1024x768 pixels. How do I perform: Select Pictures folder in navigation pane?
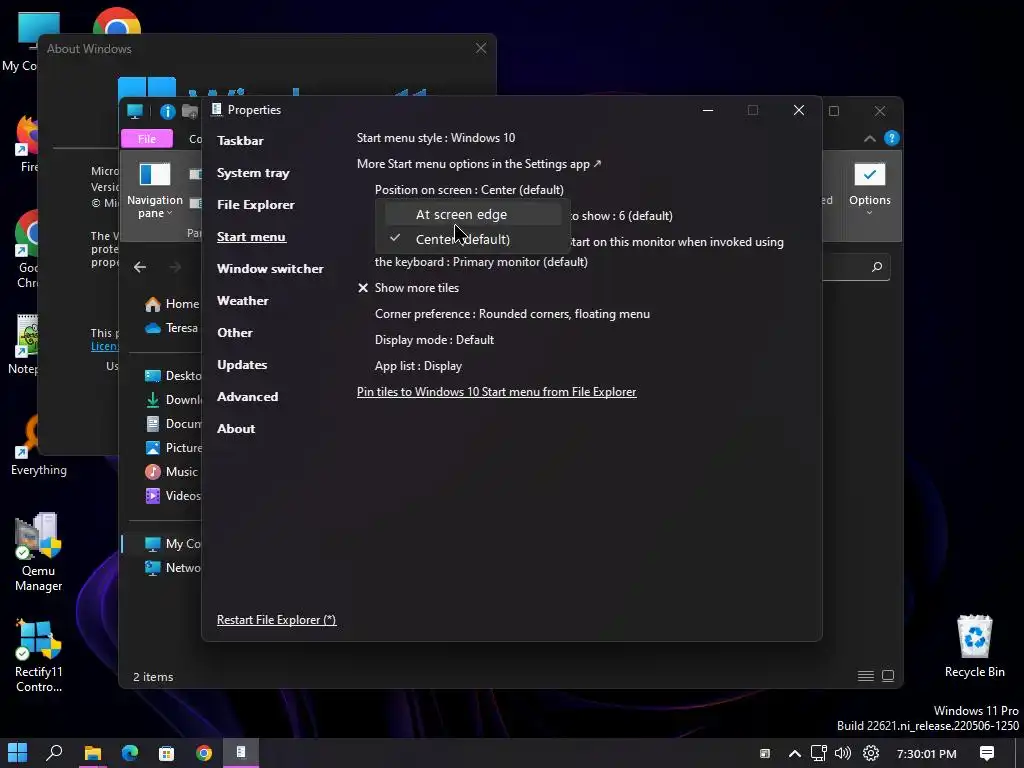[172, 447]
